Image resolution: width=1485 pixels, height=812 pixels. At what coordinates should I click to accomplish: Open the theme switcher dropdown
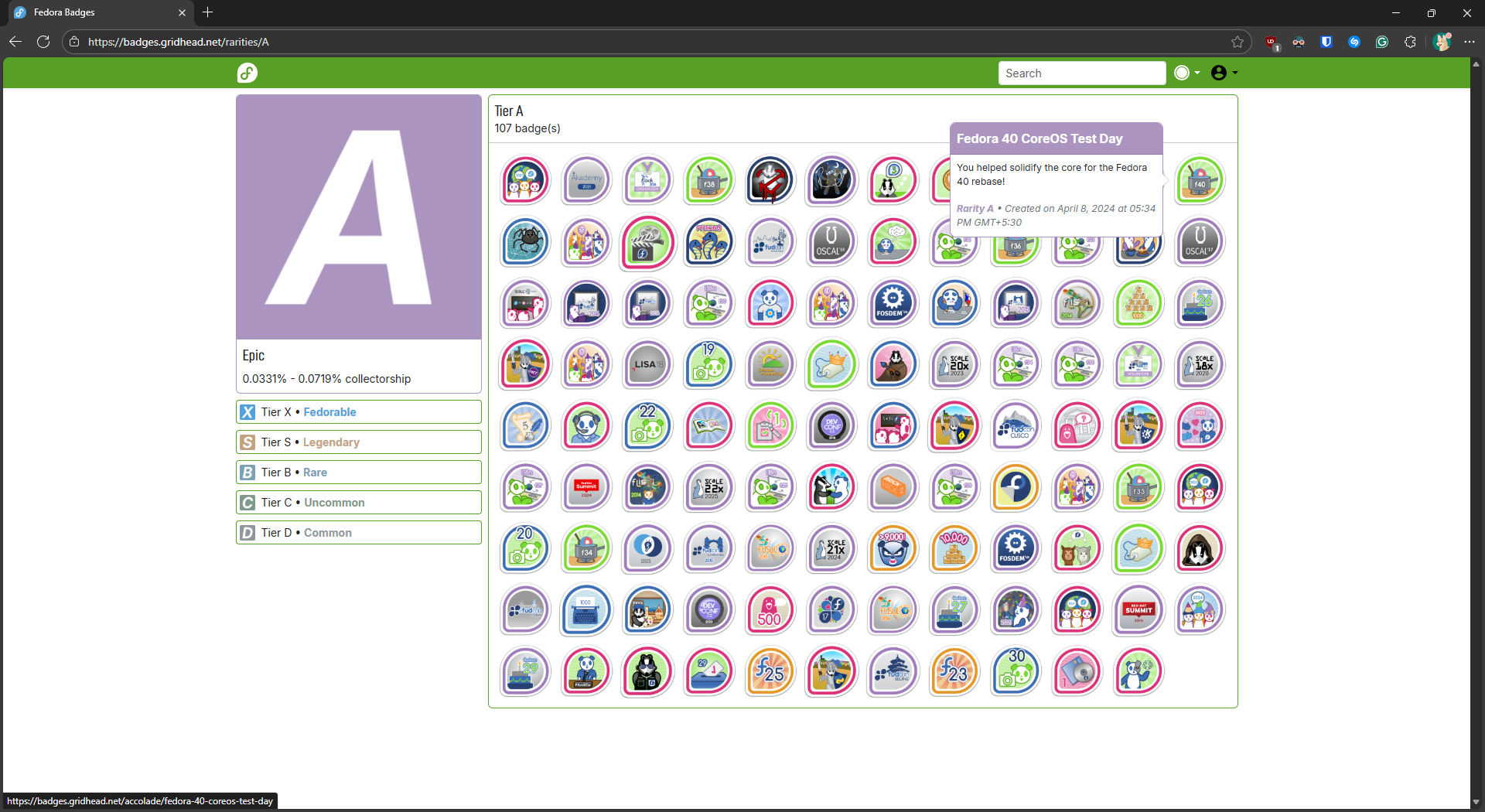(1186, 73)
